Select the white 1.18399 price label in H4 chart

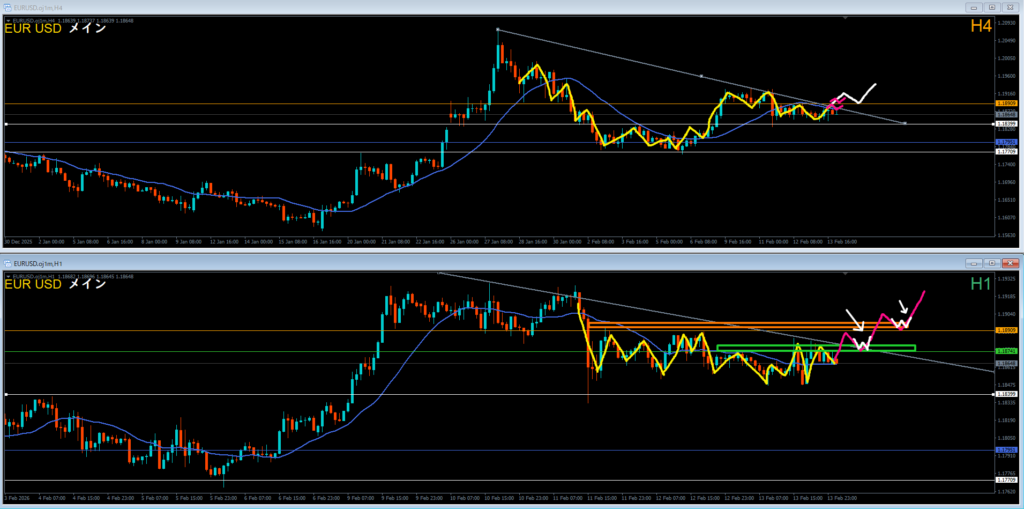(1004, 123)
